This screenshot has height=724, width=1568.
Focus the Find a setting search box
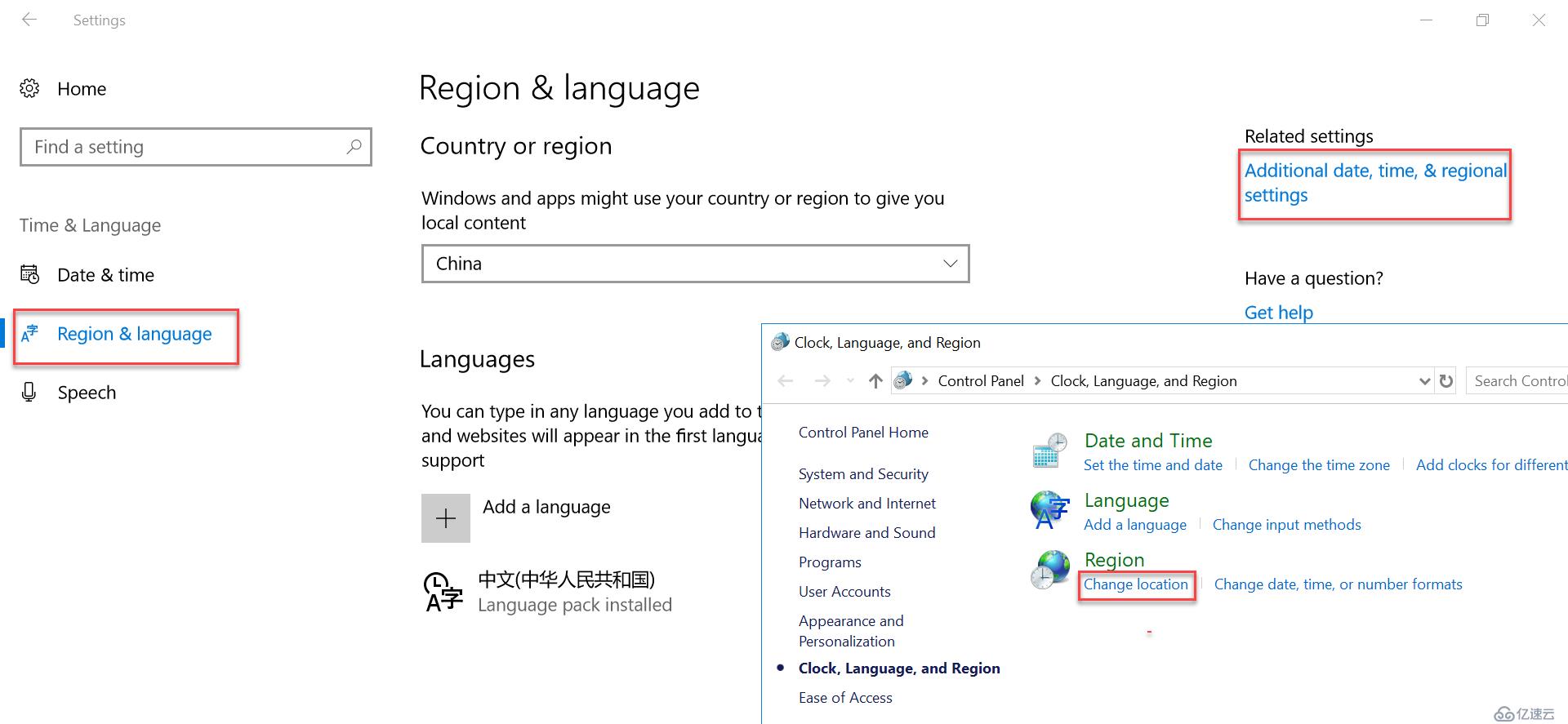pos(196,147)
